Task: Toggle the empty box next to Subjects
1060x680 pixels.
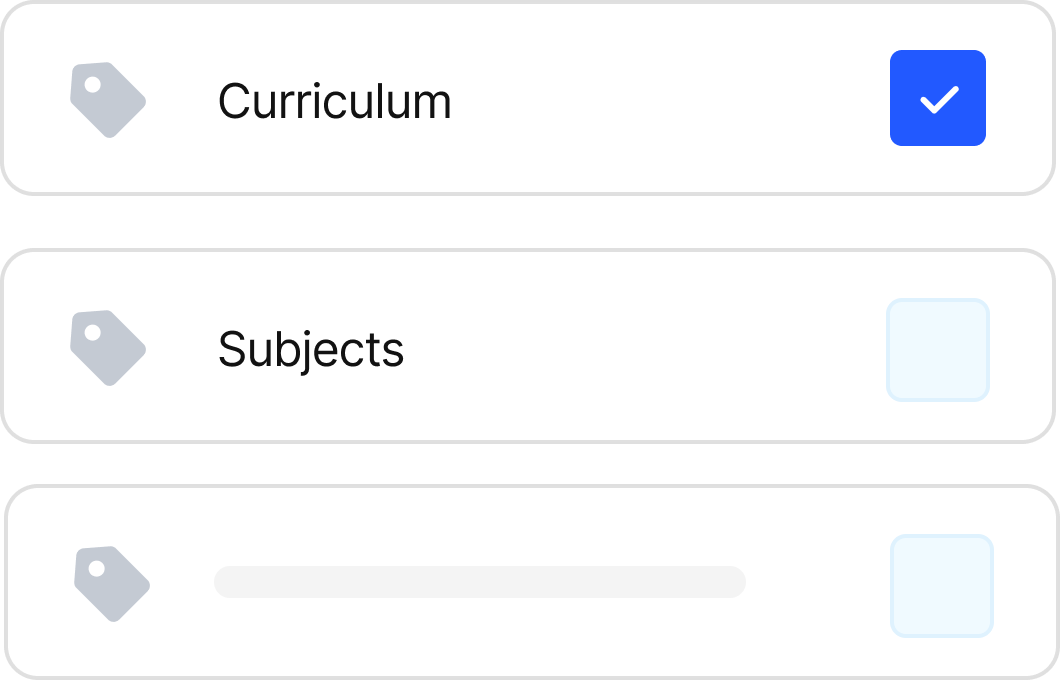Action: pos(938,349)
